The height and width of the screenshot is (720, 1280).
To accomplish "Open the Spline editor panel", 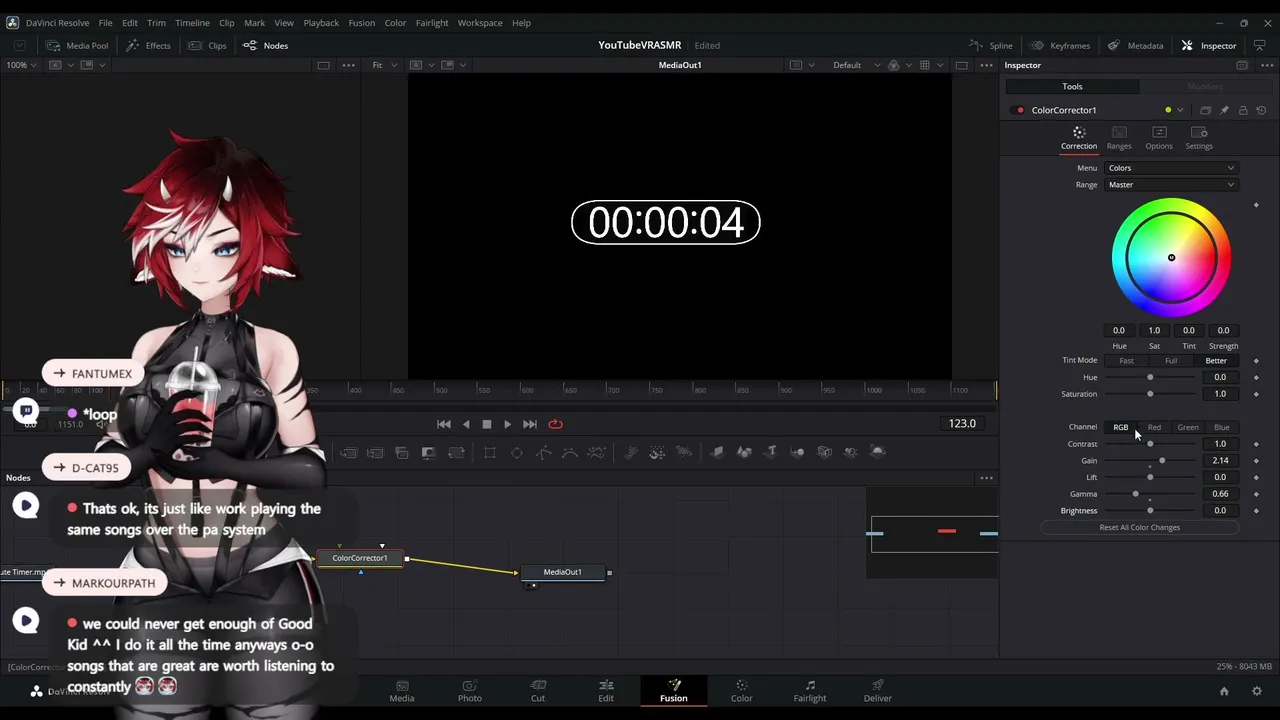I will point(991,45).
